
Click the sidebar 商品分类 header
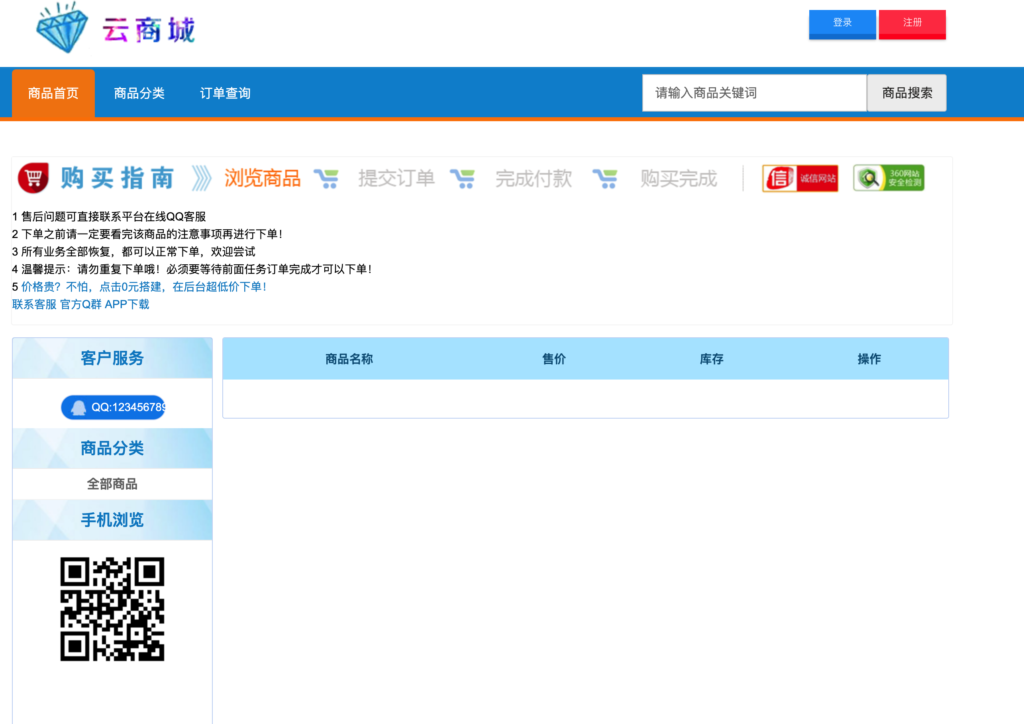coord(112,448)
